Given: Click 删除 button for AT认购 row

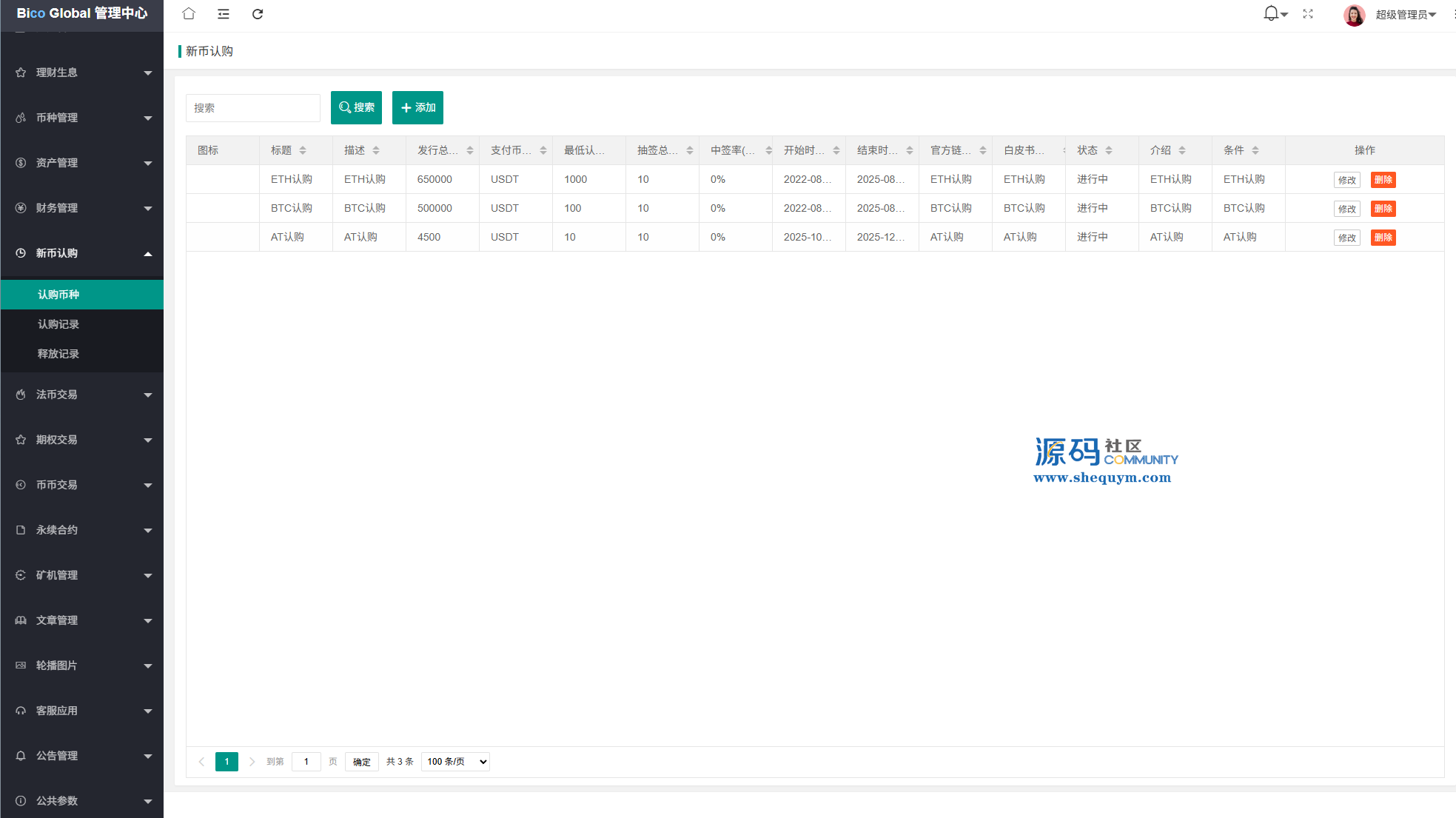Looking at the screenshot, I should pyautogui.click(x=1383, y=238).
